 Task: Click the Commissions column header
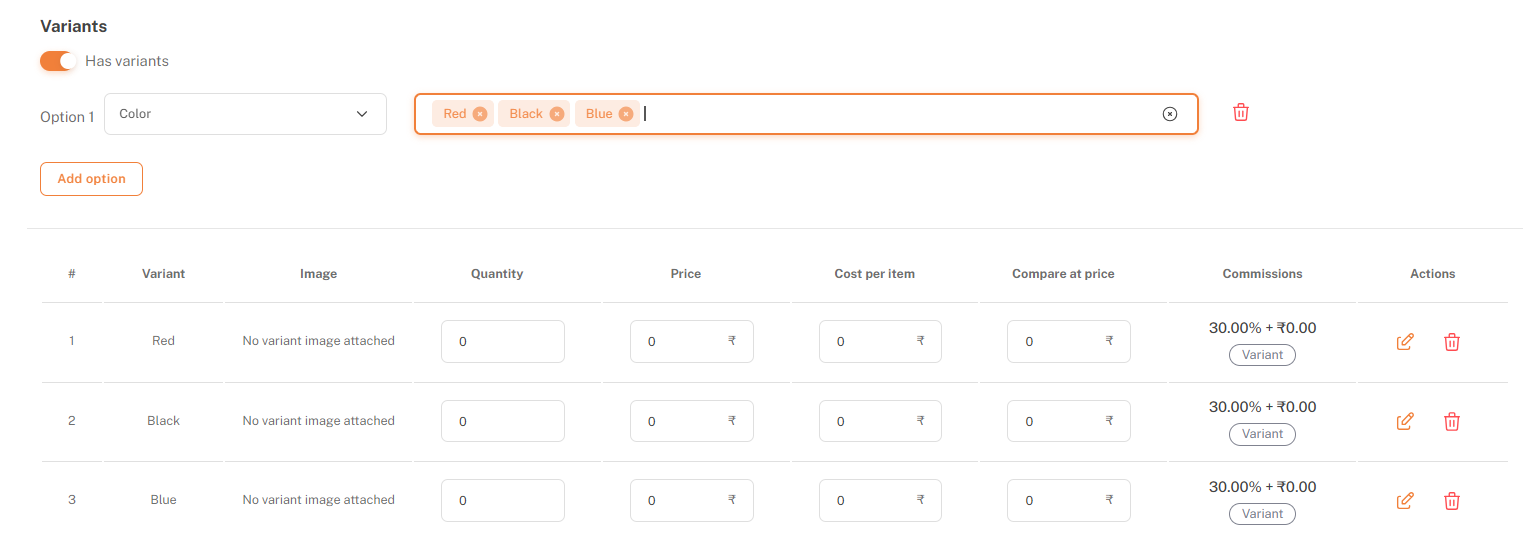coord(1262,274)
